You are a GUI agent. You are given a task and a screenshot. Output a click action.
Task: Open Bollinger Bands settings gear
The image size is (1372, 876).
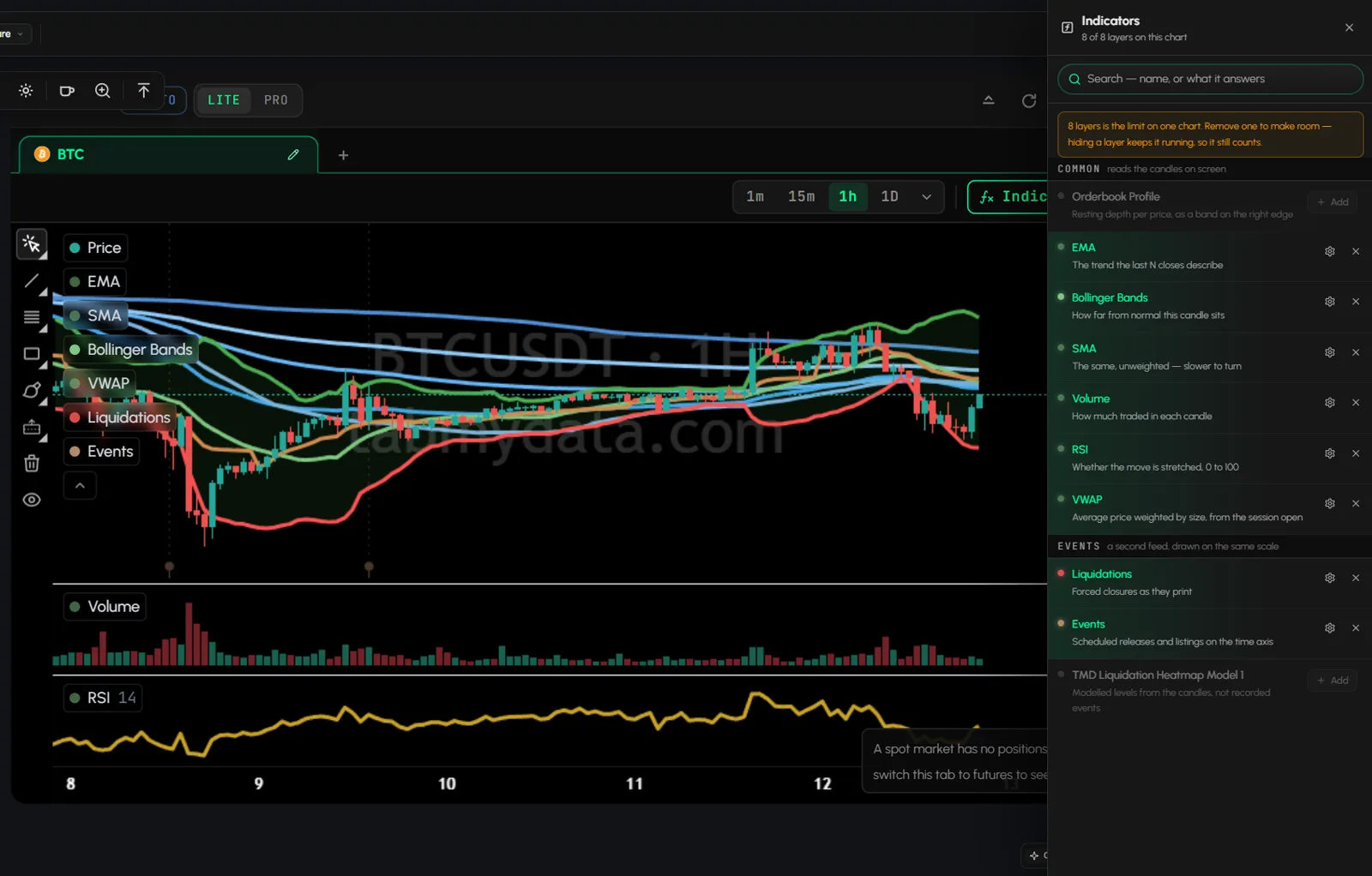pos(1330,302)
